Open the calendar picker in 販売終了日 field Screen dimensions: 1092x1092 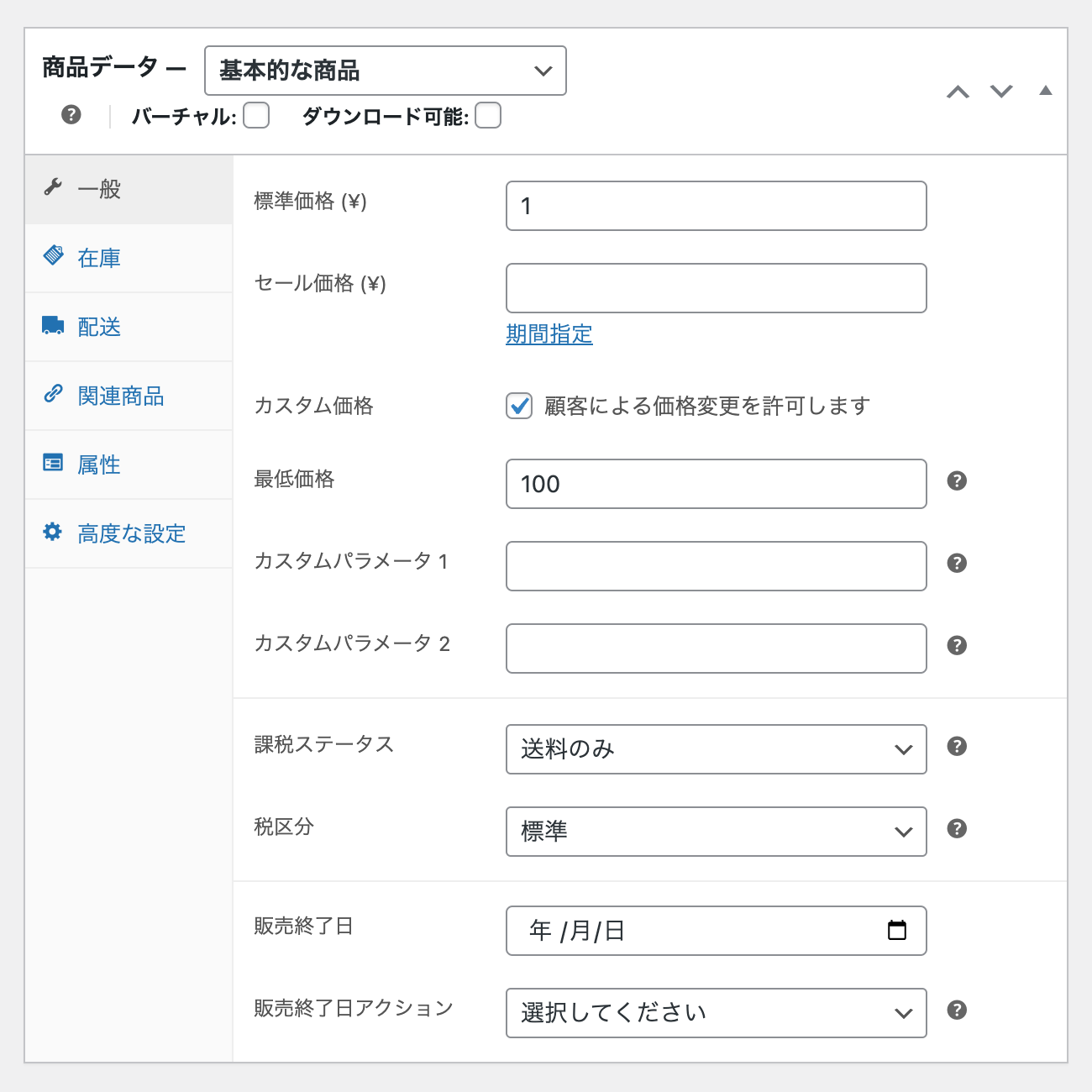(897, 930)
